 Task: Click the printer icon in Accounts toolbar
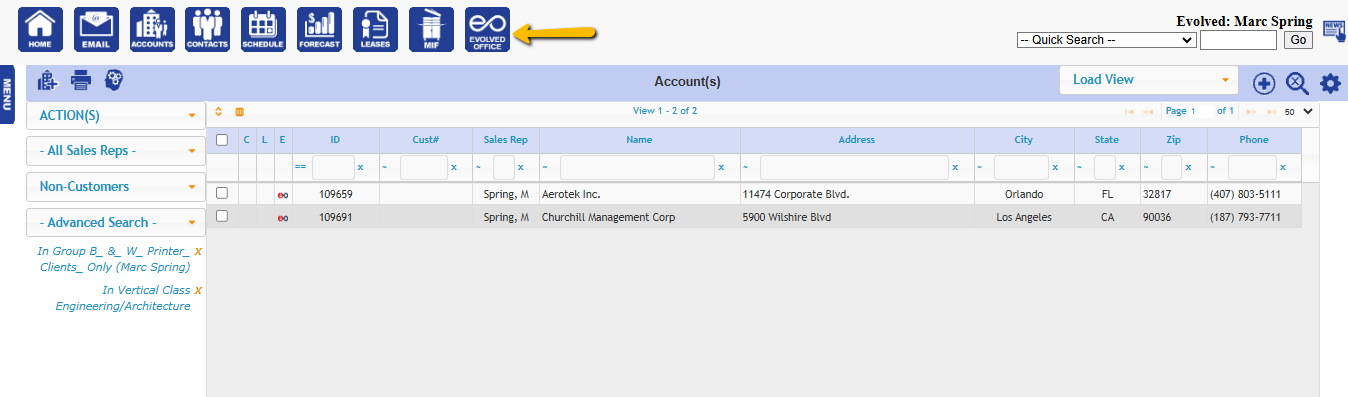[x=81, y=81]
